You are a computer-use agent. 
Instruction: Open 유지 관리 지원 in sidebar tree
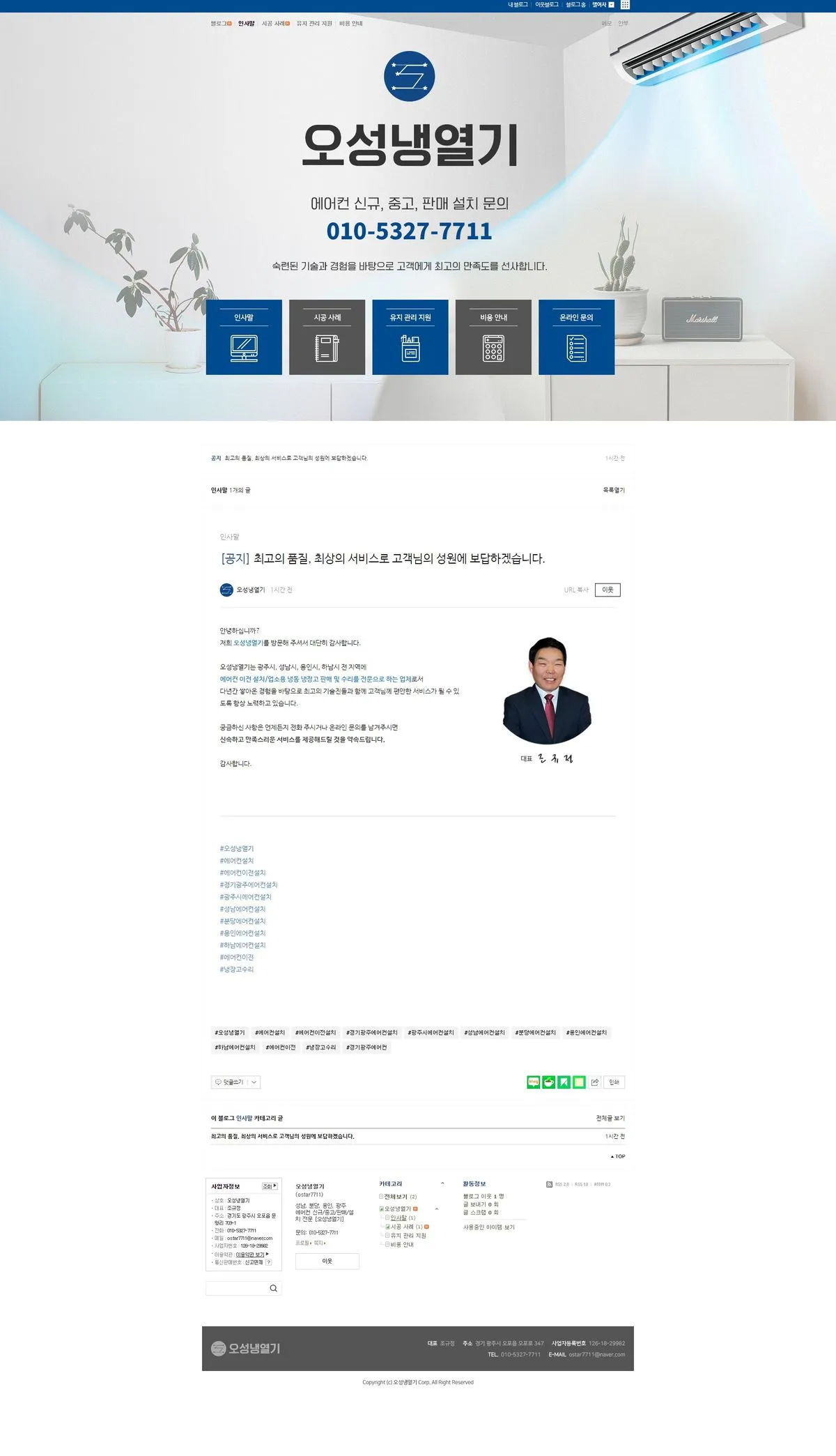pyautogui.click(x=408, y=1236)
